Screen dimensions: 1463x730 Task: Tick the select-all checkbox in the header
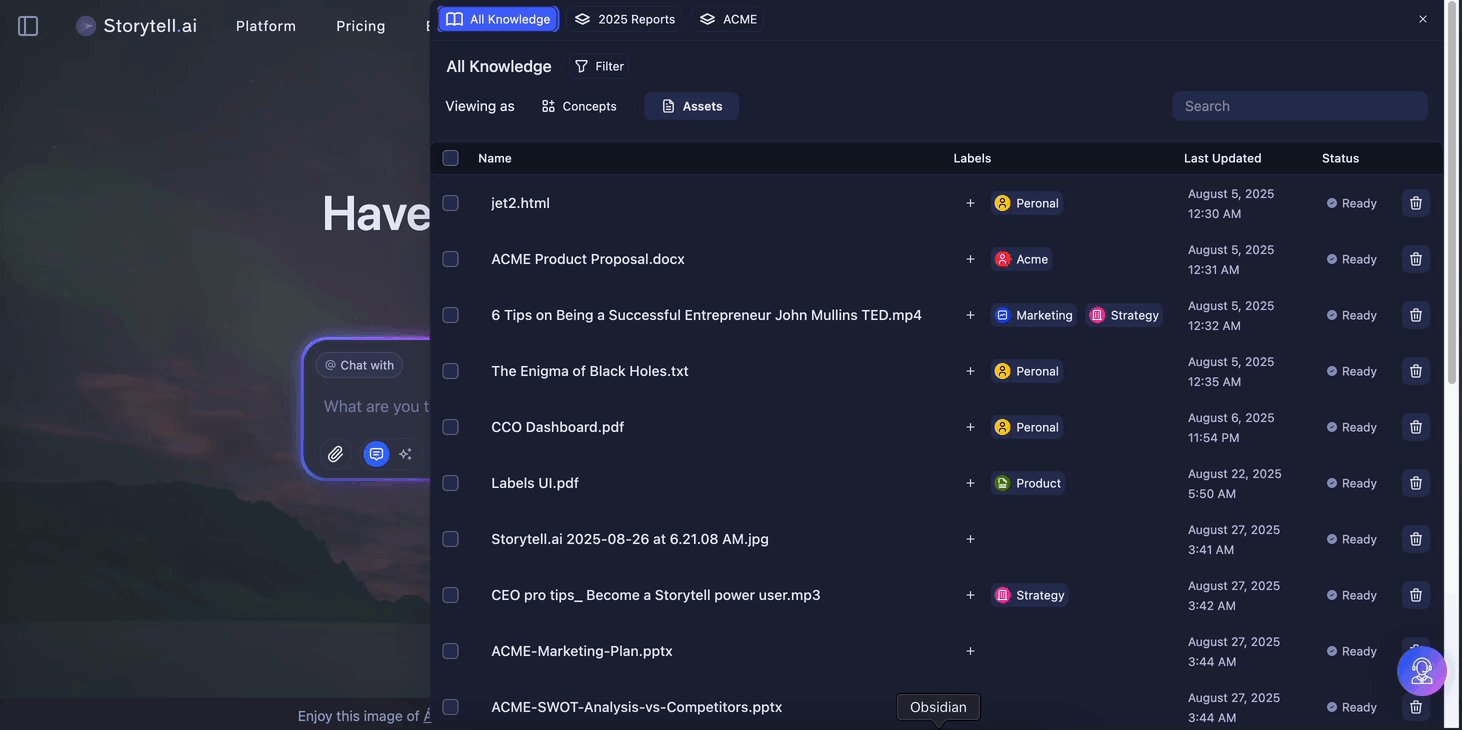point(451,158)
